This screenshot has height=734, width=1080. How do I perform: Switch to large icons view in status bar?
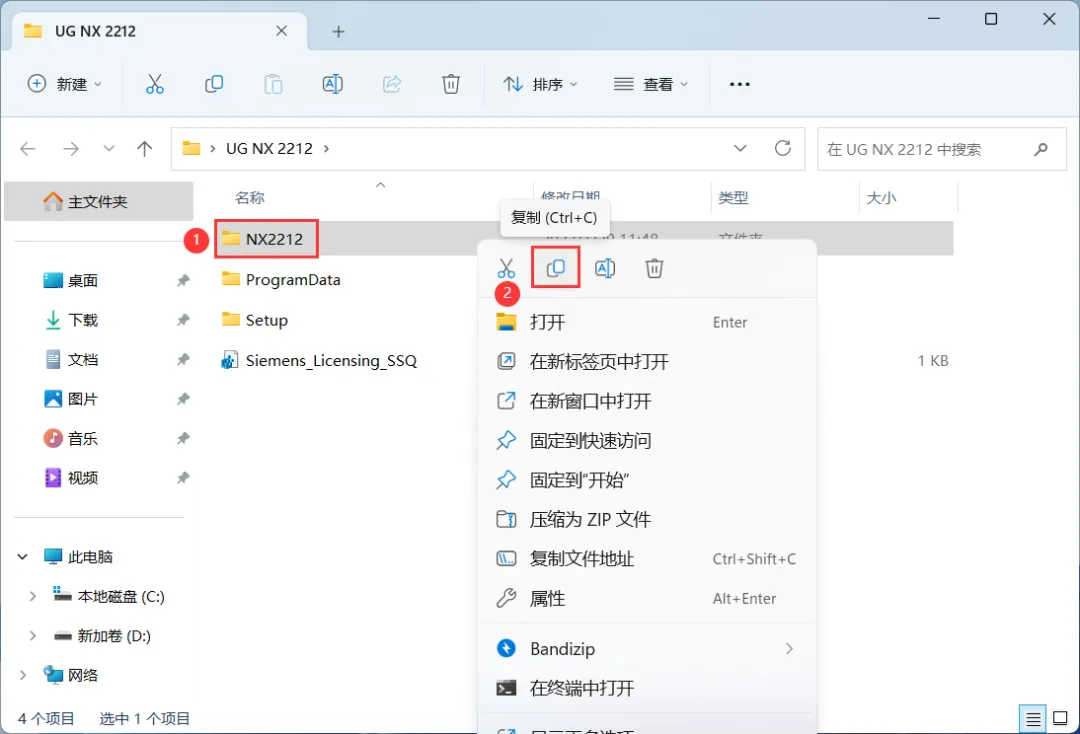tap(1061, 719)
